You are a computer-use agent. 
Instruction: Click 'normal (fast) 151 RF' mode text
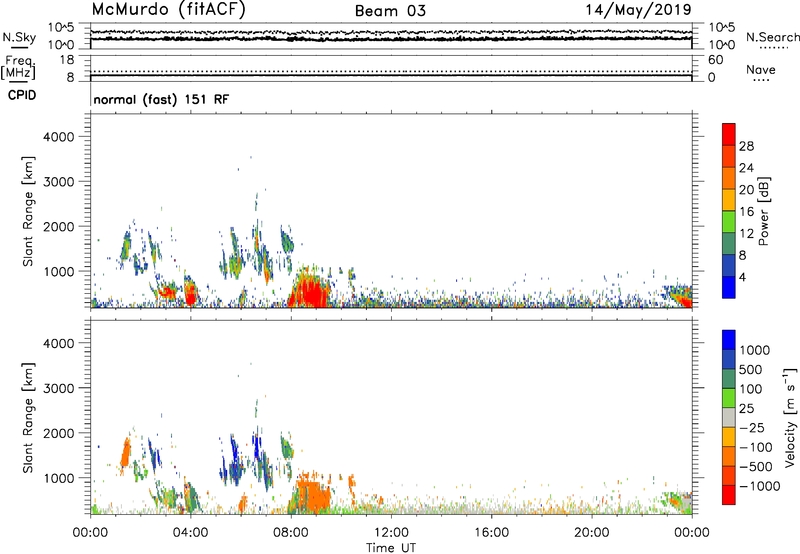[161, 99]
